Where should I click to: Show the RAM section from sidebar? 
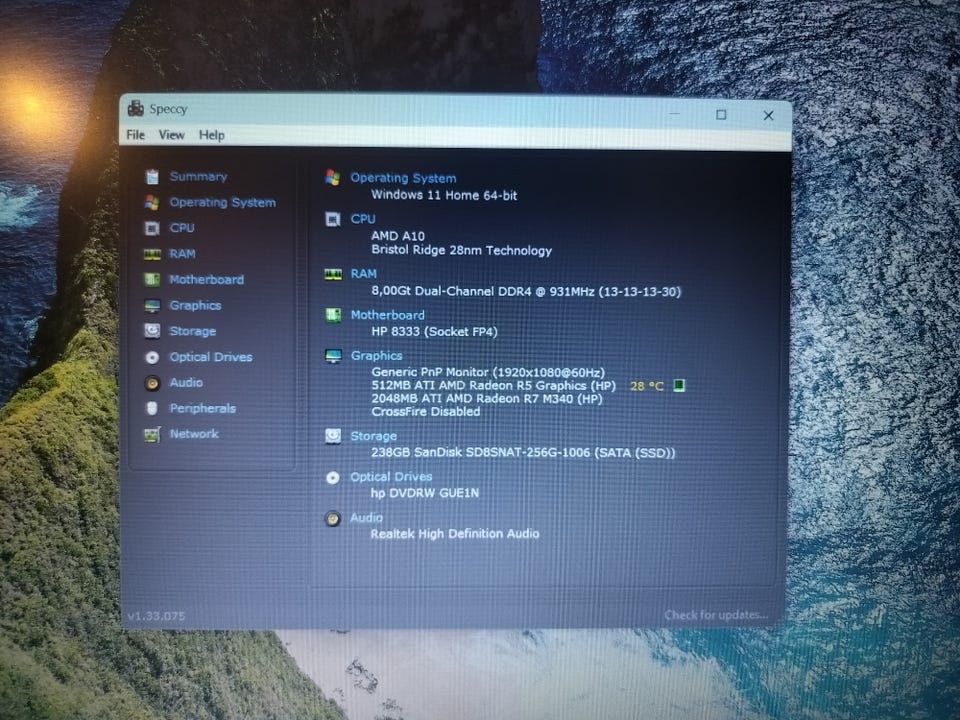182,254
